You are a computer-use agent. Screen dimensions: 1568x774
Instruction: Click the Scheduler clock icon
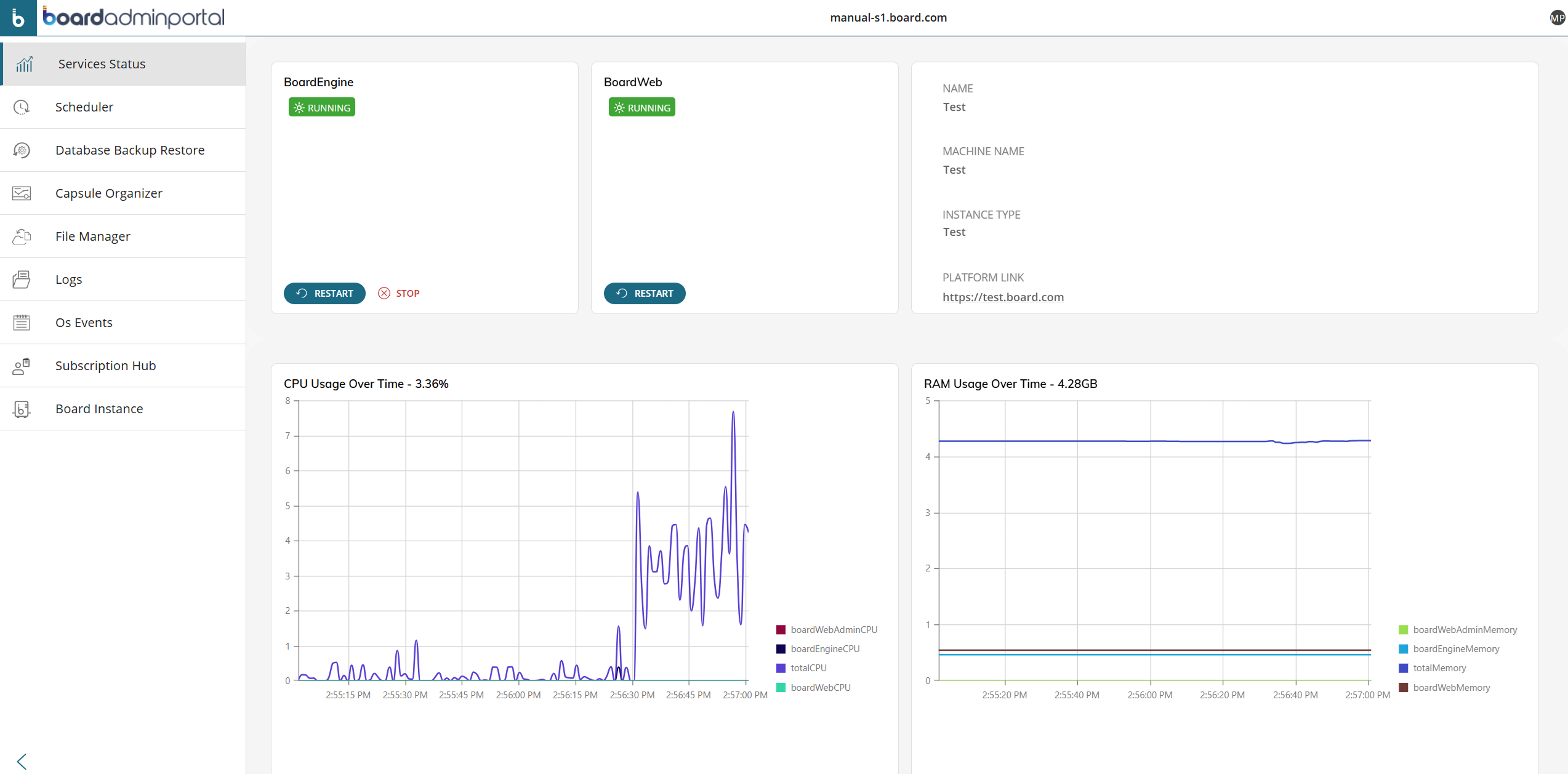pyautogui.click(x=22, y=107)
